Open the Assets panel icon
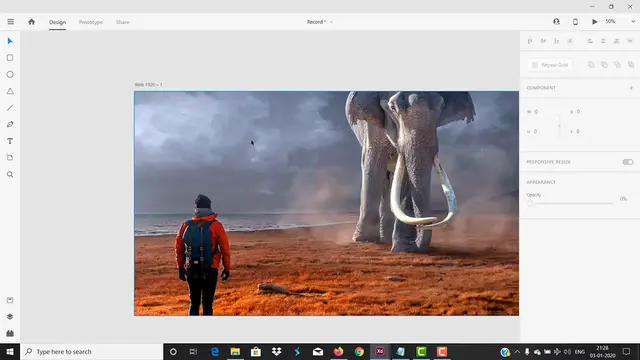This screenshot has width=640, height=360. coord(10,300)
